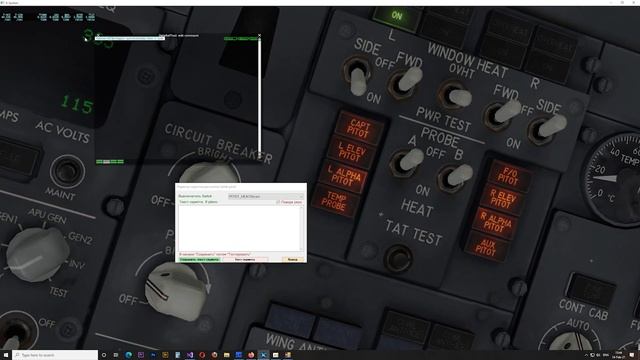640x360 pixels.
Task: Push the TAT TEST button
Action: pos(398,258)
